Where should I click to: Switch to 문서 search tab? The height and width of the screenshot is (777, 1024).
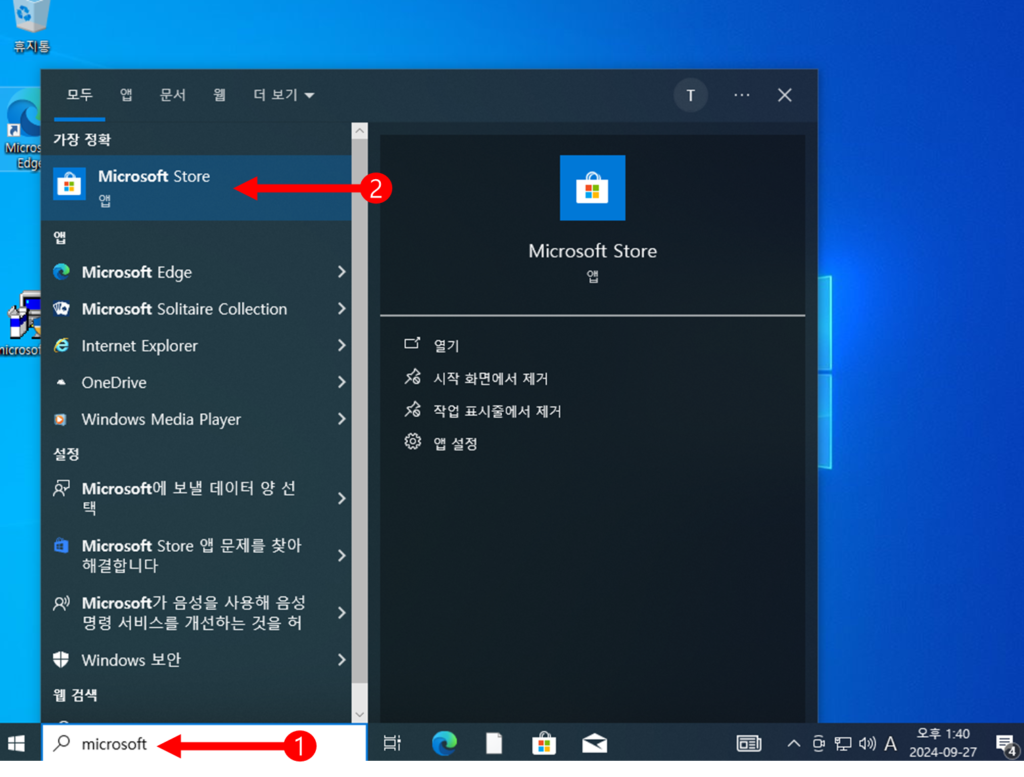173,95
